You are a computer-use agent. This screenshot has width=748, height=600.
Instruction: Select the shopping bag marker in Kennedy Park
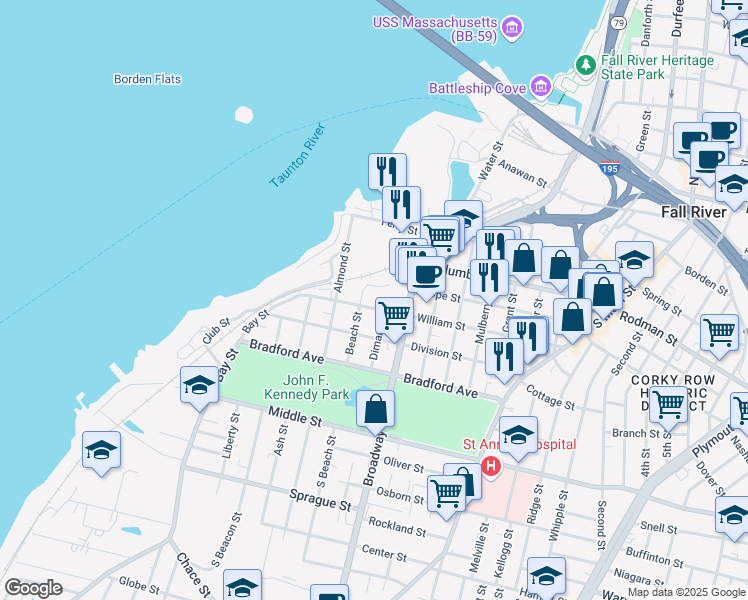(x=375, y=412)
